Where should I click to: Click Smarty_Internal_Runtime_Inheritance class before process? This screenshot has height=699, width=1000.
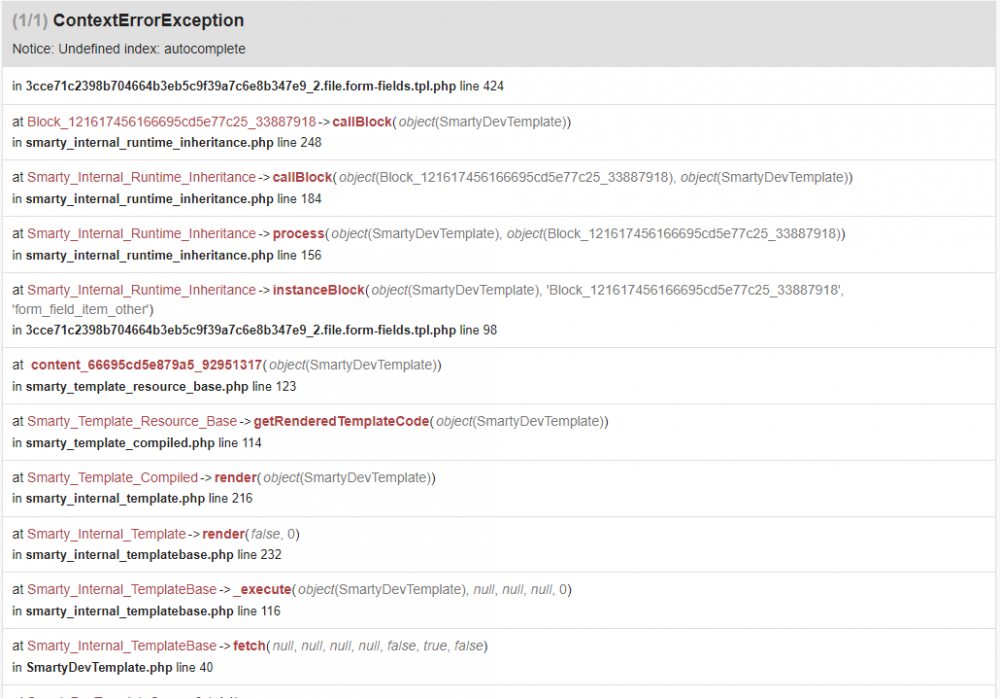point(142,234)
